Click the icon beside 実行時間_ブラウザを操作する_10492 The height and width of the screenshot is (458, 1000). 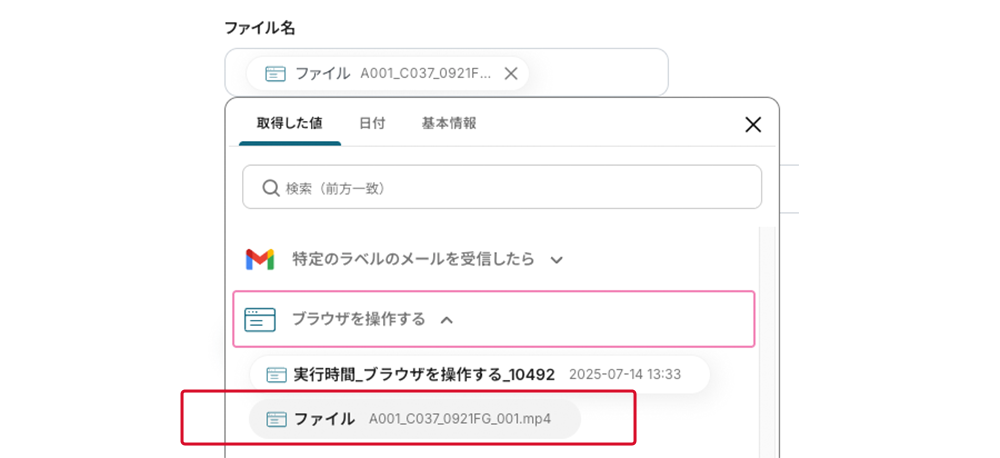point(276,374)
